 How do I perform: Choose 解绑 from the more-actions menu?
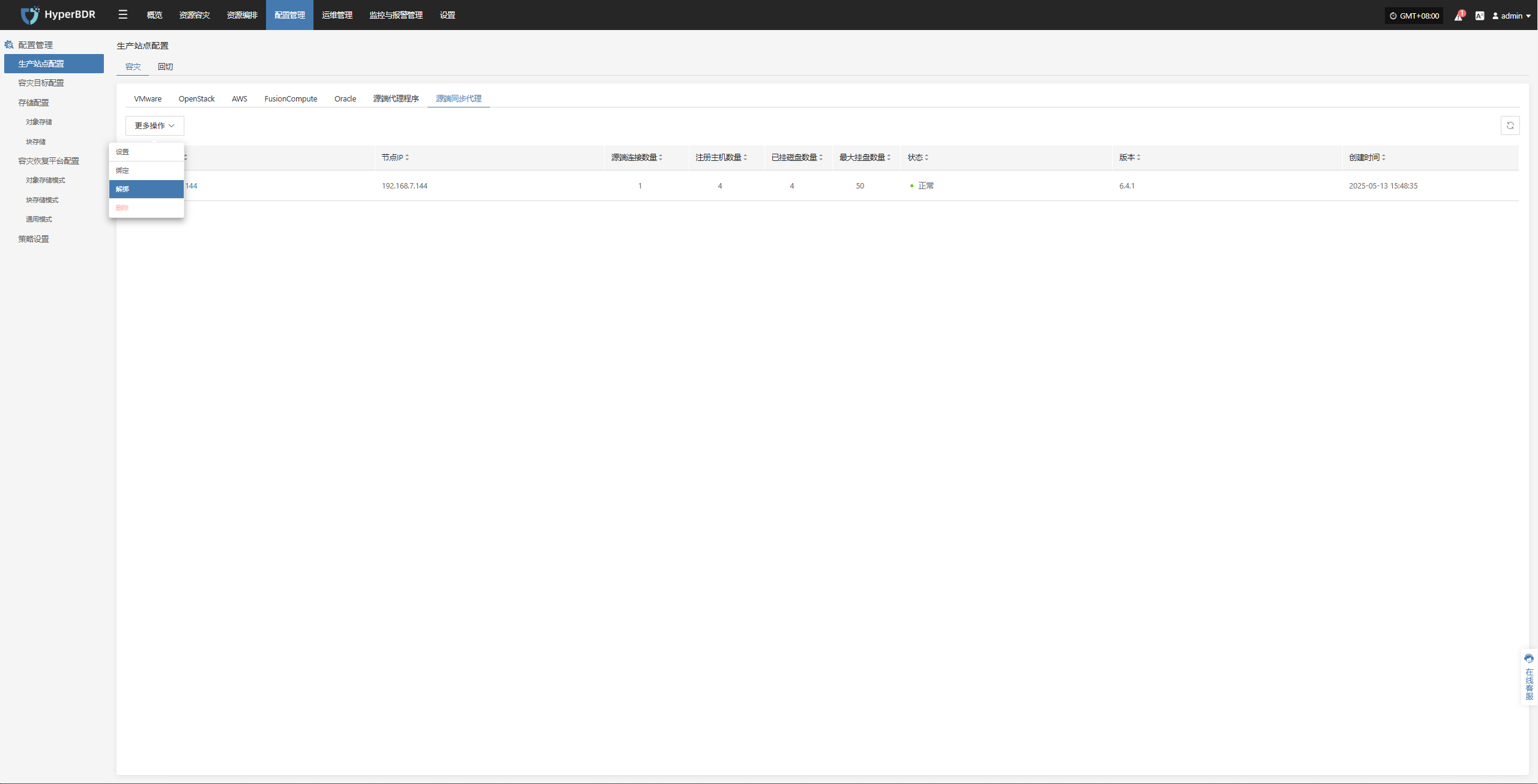[147, 189]
